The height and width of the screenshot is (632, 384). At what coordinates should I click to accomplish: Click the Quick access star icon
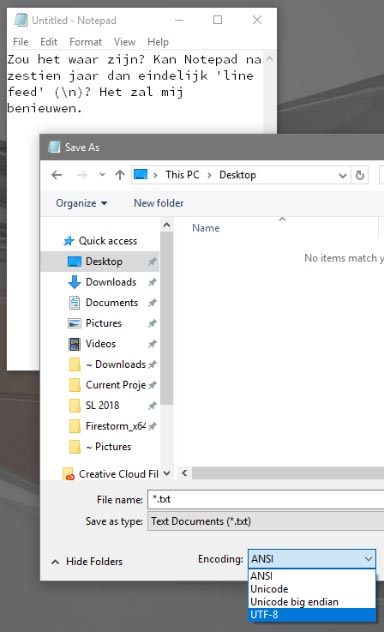[68, 241]
